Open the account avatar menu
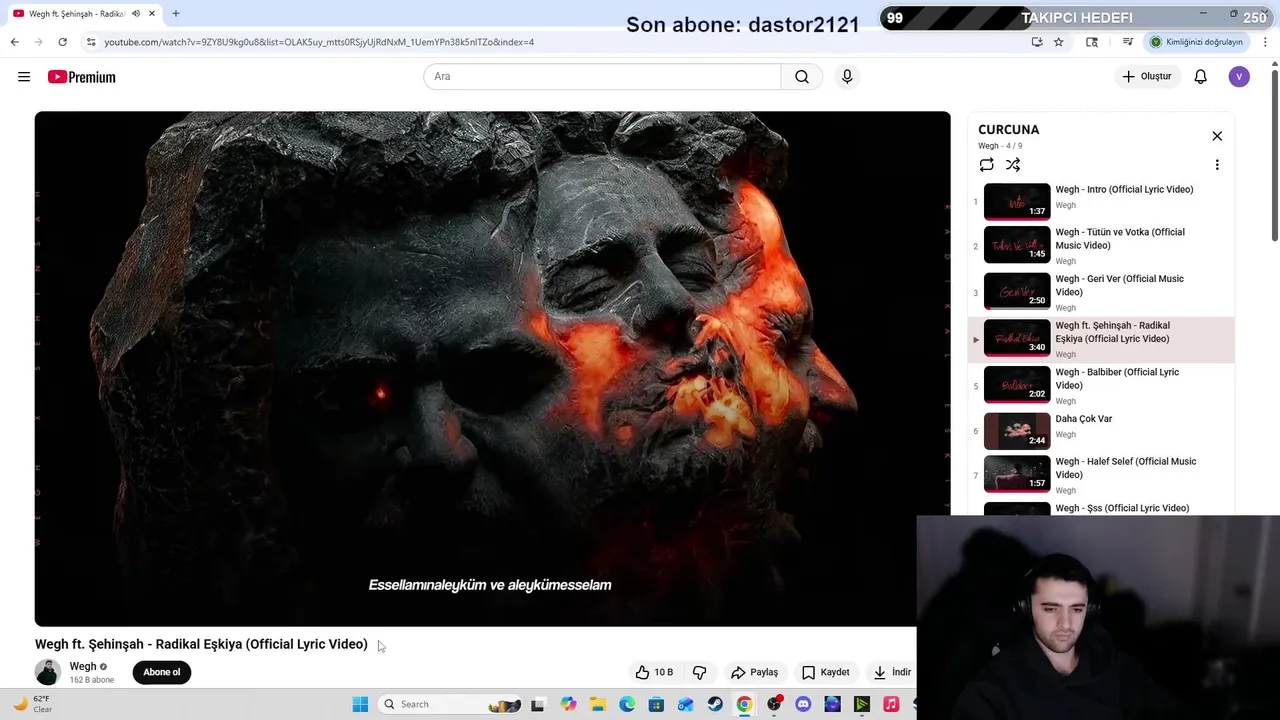1280x720 pixels. coord(1239,77)
